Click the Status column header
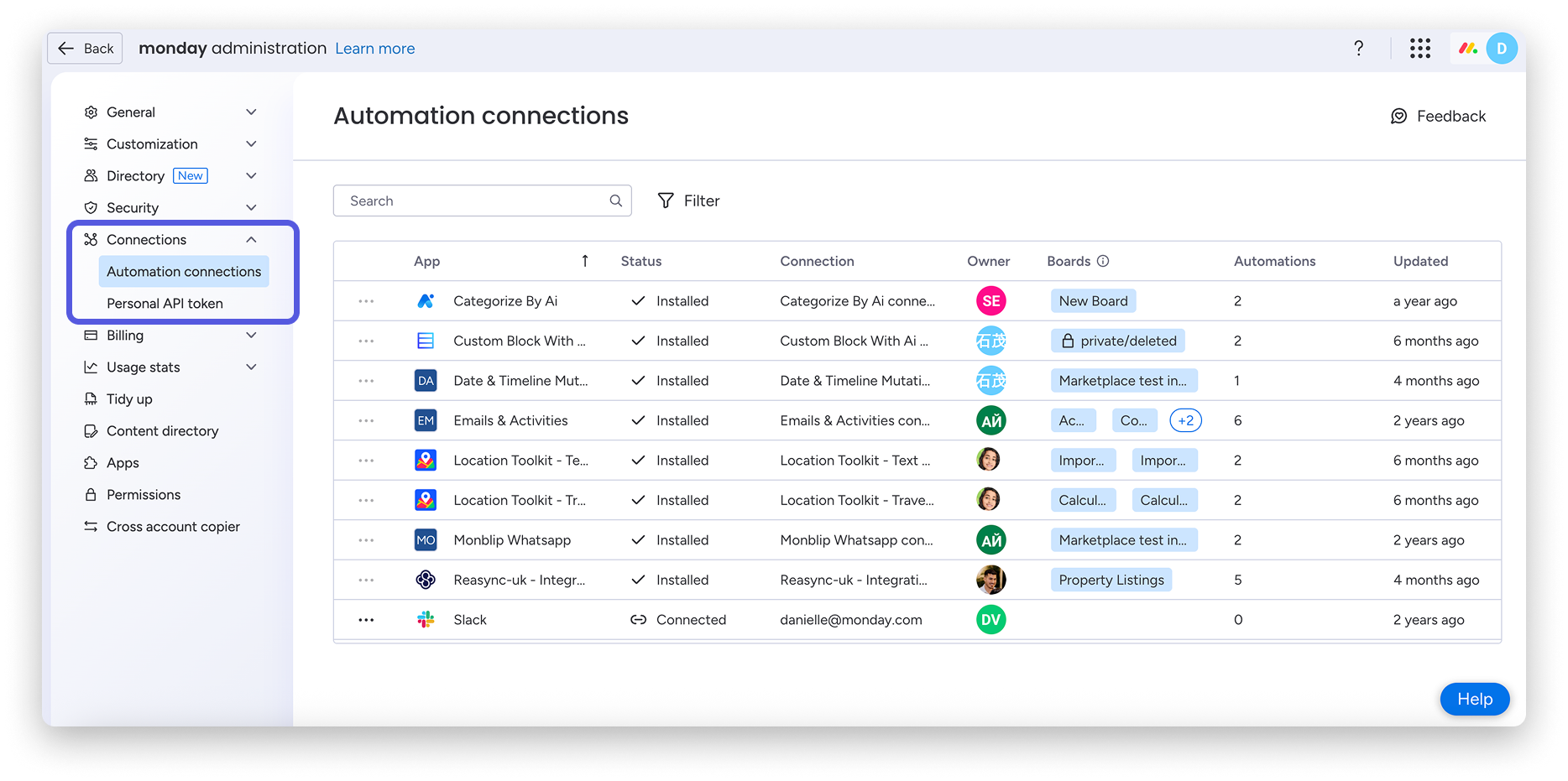 click(641, 261)
